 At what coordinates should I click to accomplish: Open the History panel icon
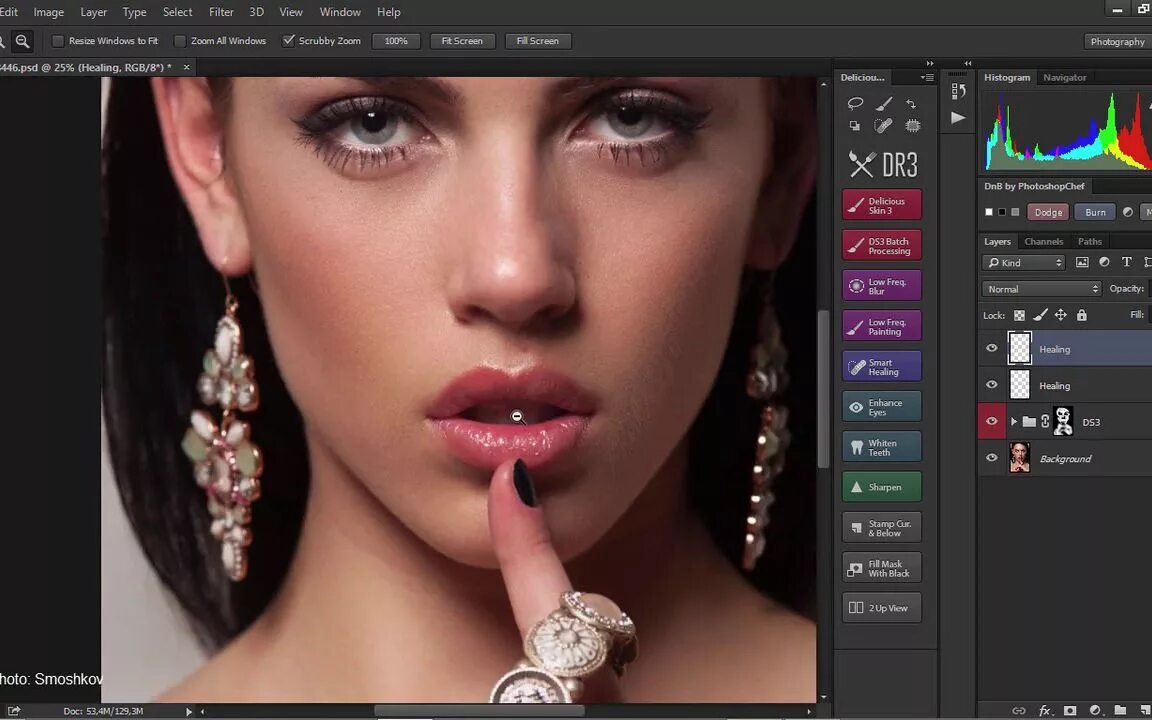[958, 90]
